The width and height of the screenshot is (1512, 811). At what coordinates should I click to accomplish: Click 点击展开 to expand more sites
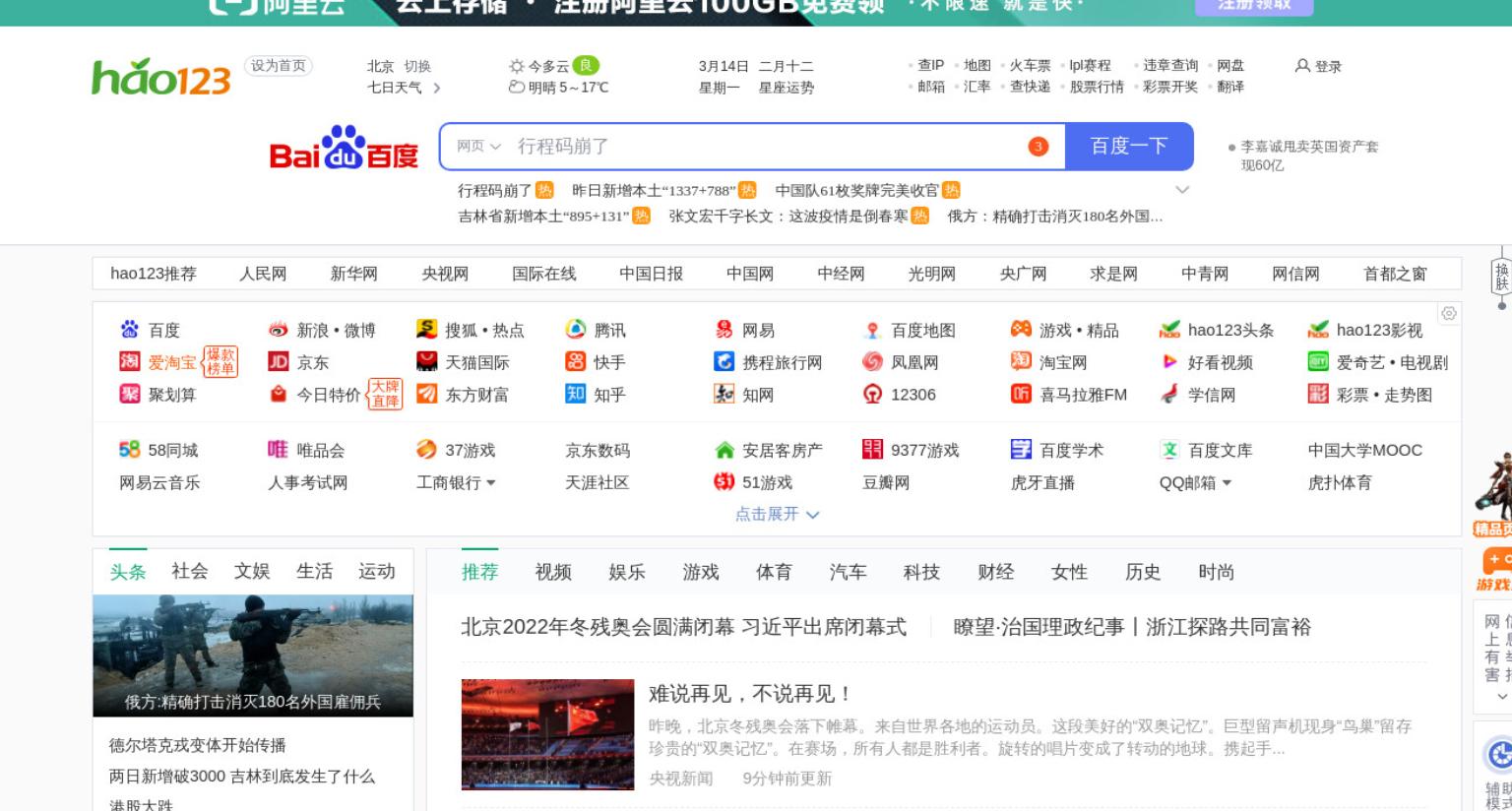(x=777, y=514)
